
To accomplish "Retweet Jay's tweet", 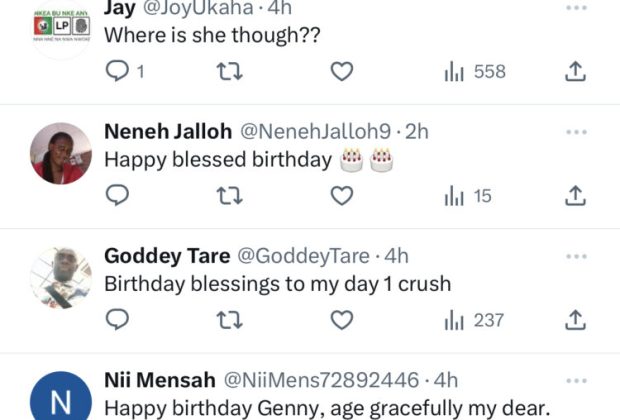I will pyautogui.click(x=230, y=71).
